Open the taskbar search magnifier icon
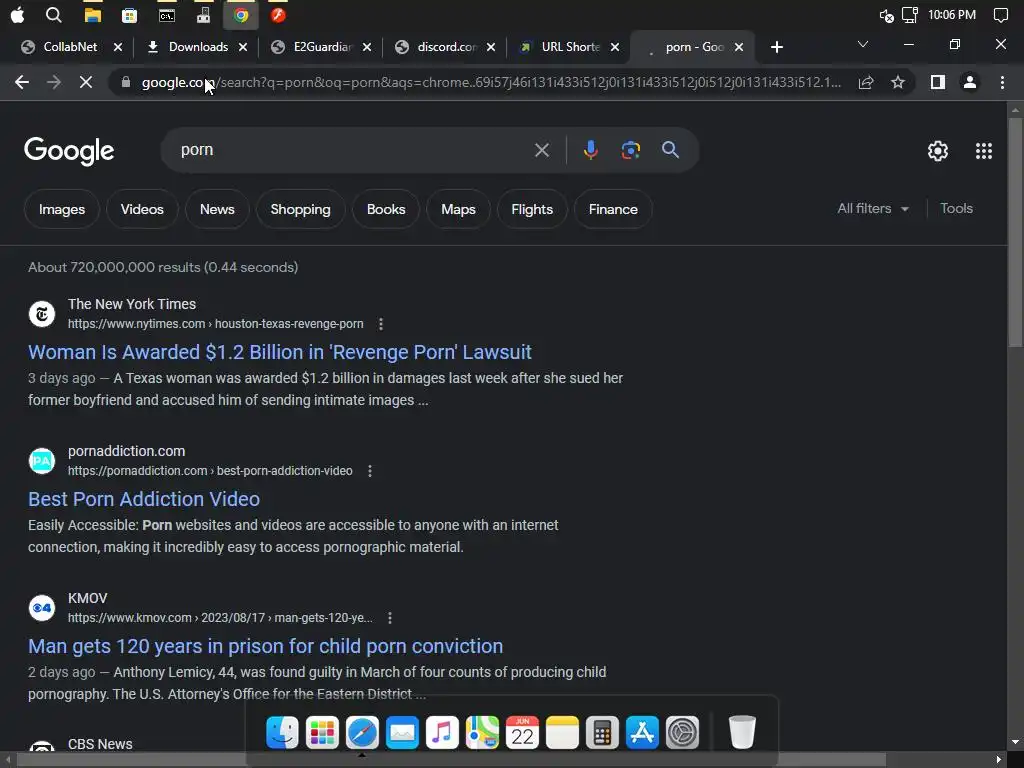Image resolution: width=1024 pixels, height=768 pixels. pos(54,15)
